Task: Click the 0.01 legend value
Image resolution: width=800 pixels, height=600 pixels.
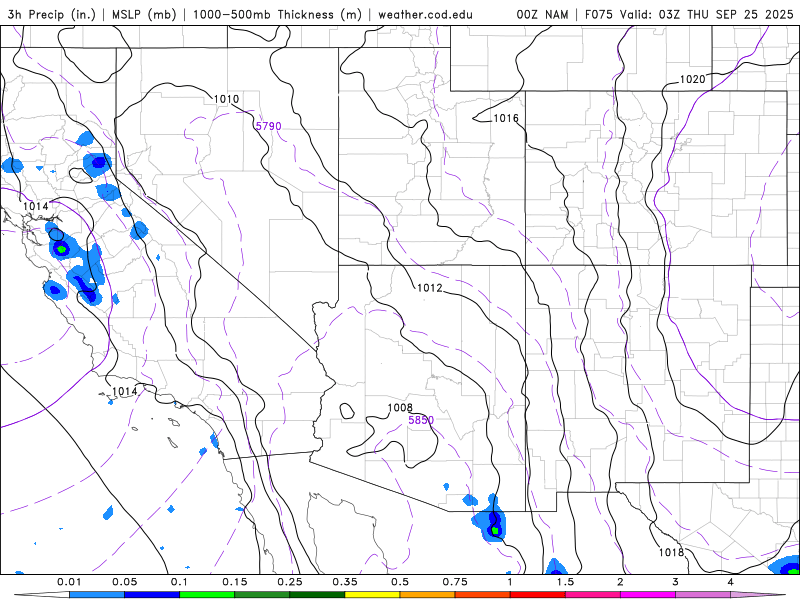Action: (x=69, y=582)
